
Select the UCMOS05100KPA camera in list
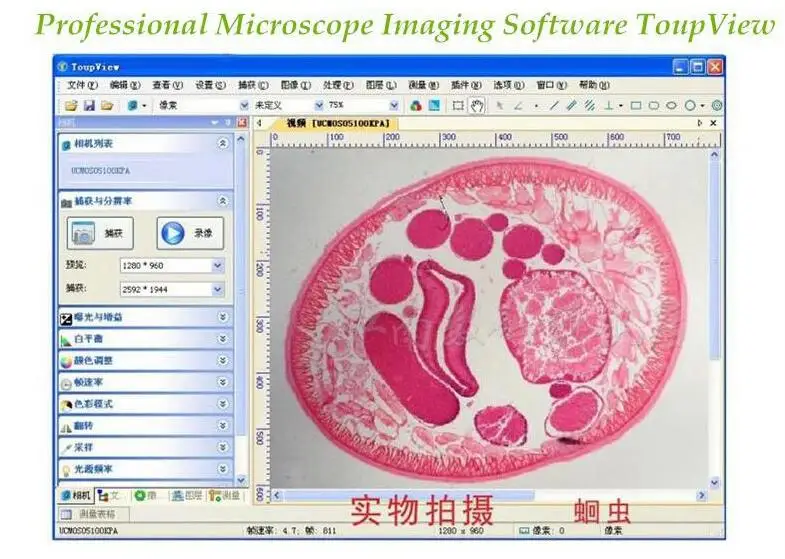click(101, 171)
